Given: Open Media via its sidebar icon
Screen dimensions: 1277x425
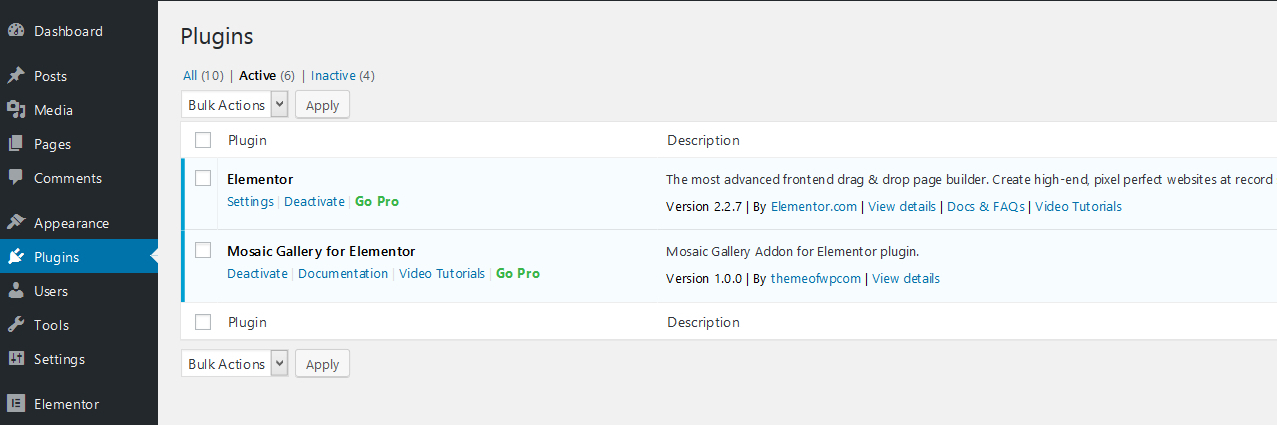Looking at the screenshot, I should [16, 110].
